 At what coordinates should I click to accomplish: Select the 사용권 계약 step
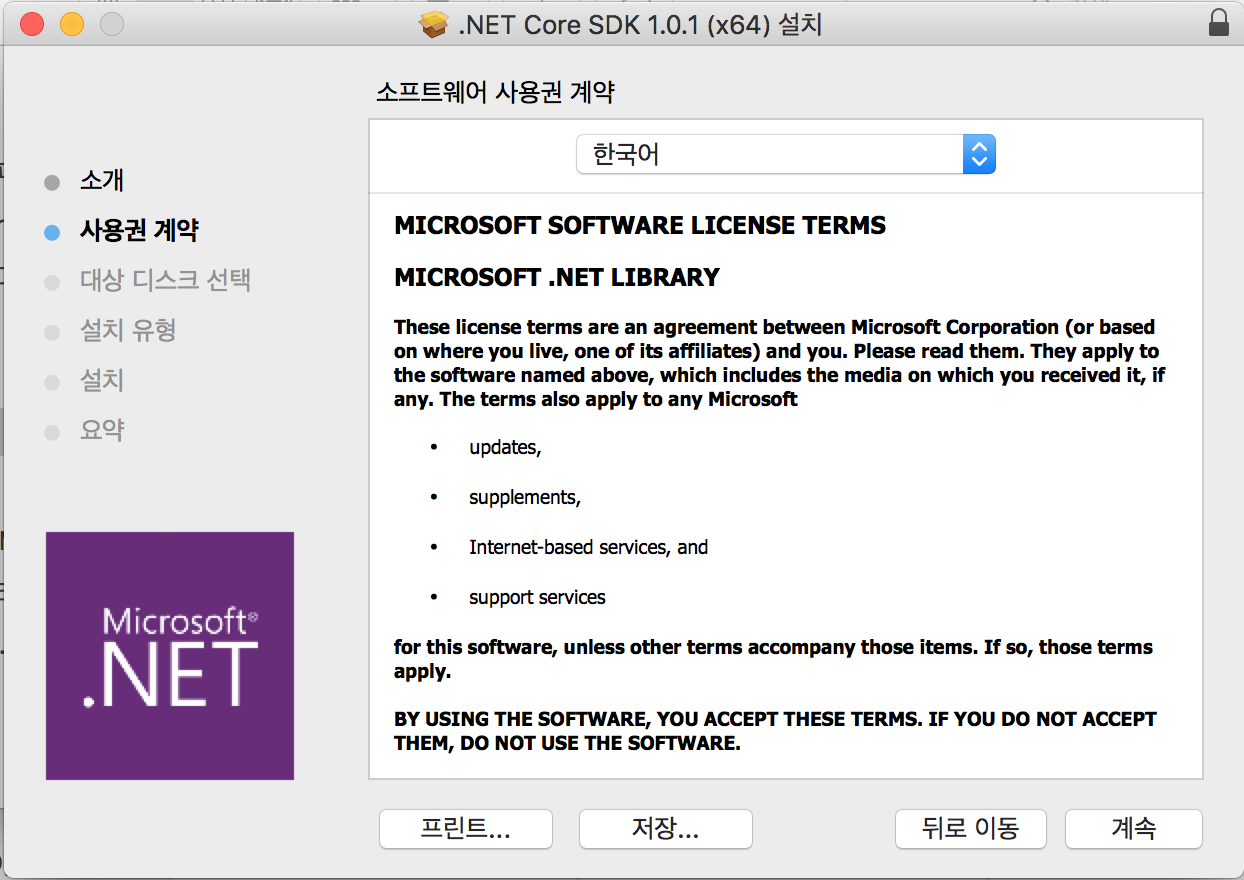[x=139, y=231]
